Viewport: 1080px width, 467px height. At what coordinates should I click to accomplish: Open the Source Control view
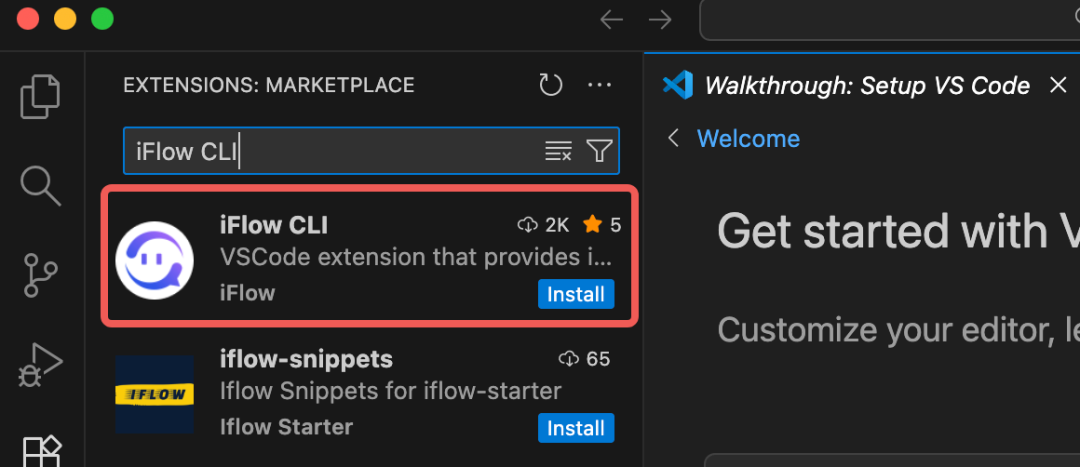coord(41,275)
